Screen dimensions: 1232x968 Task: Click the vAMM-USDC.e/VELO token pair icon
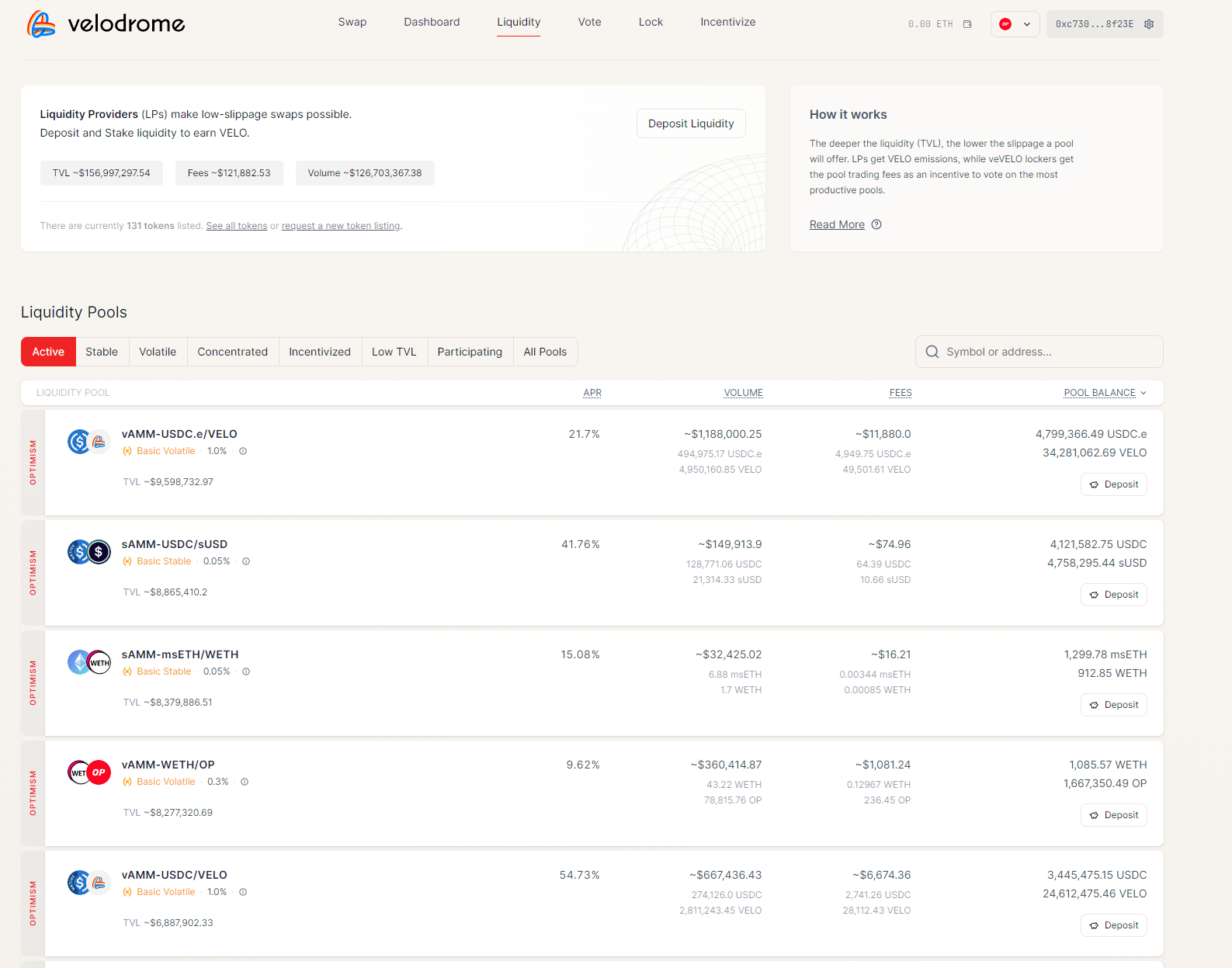click(88, 442)
